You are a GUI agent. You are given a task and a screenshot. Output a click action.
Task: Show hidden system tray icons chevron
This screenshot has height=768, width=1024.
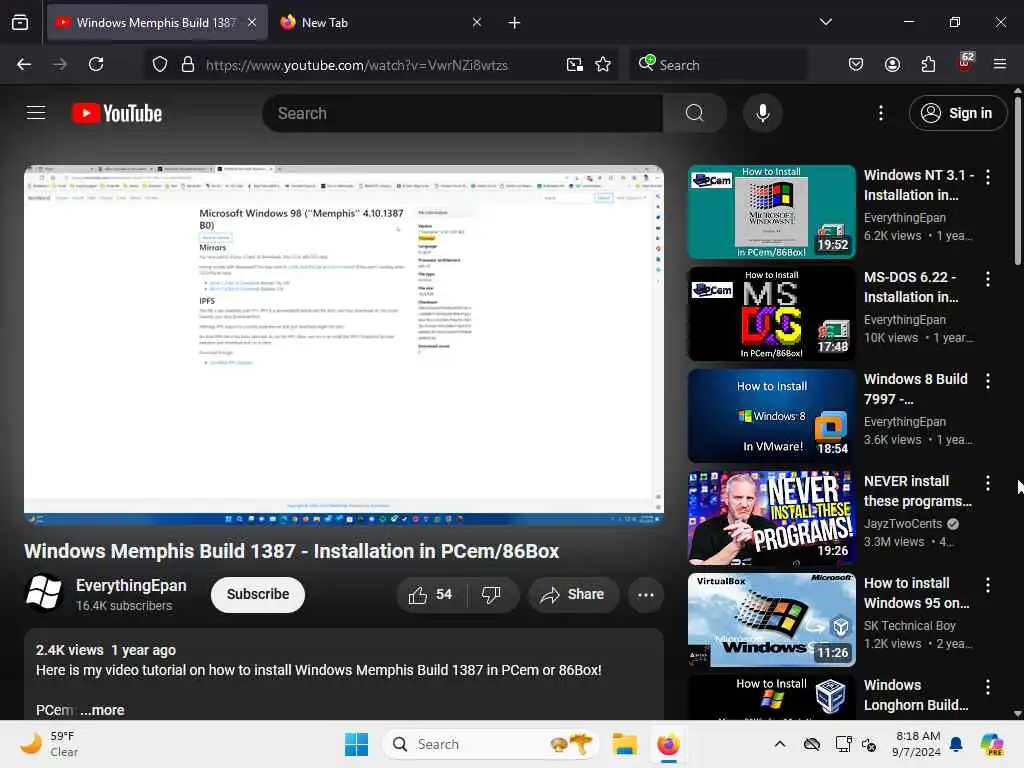[780, 744]
